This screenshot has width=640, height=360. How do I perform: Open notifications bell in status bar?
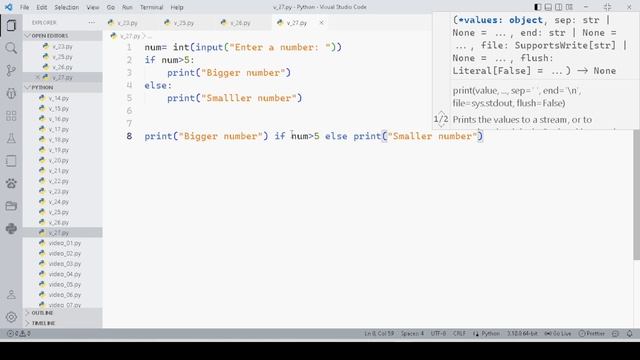click(x=629, y=333)
